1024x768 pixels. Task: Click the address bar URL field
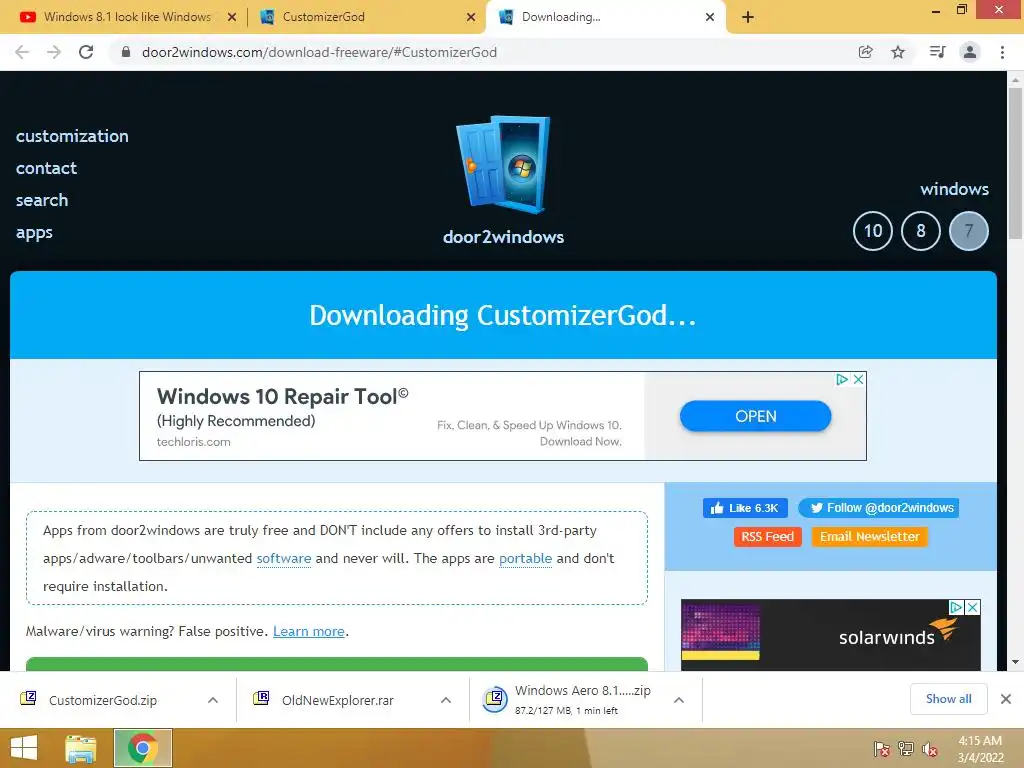pyautogui.click(x=482, y=52)
